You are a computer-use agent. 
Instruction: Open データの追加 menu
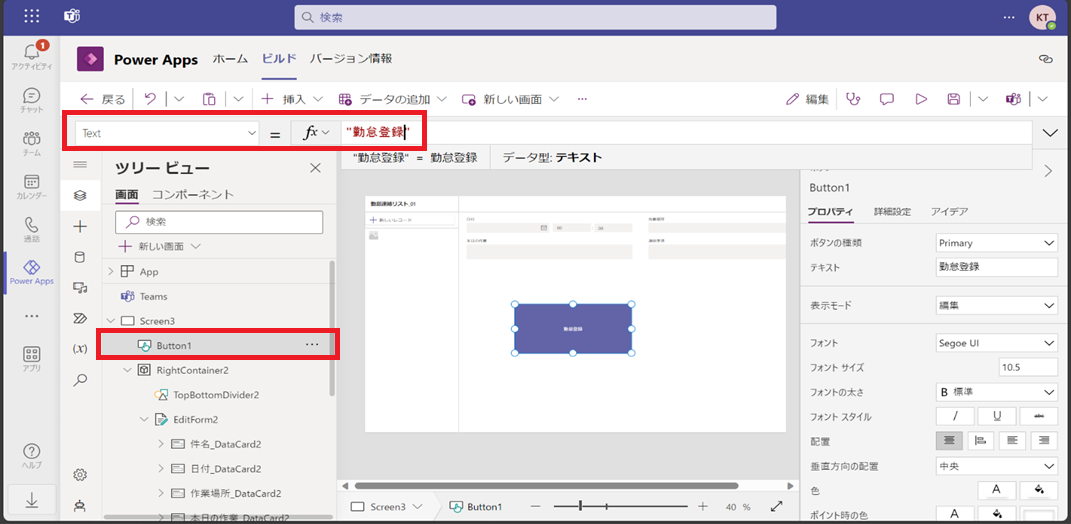393,99
